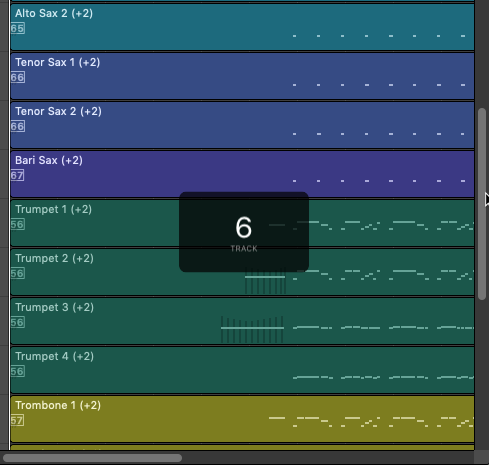Select the Tenor Sax 2 (+2) region
489x465 pixels.
pyautogui.click(x=242, y=125)
